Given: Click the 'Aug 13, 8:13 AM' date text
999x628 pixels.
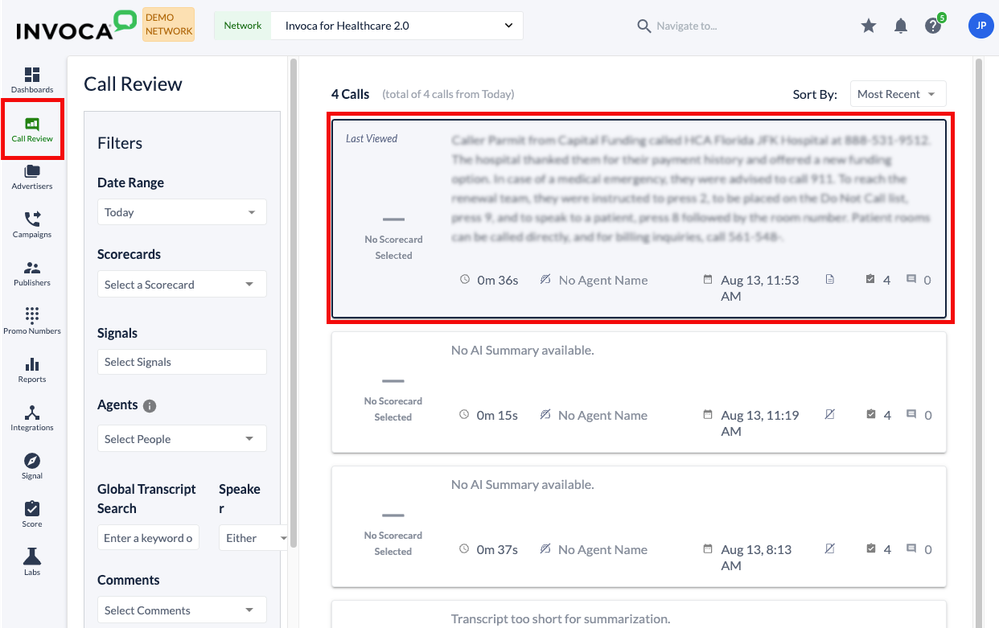Looking at the screenshot, I should click(756, 557).
